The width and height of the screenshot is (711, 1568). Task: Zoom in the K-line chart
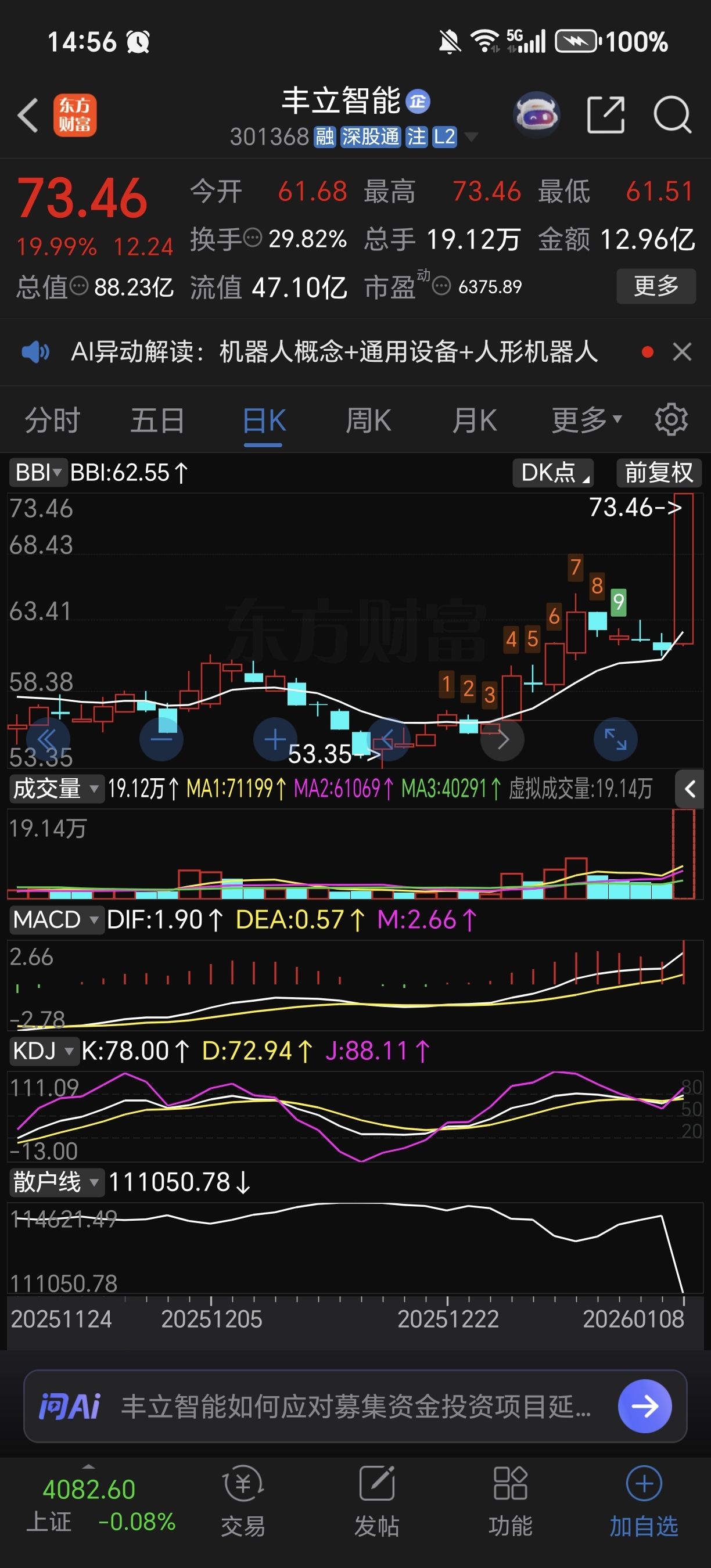(x=275, y=739)
